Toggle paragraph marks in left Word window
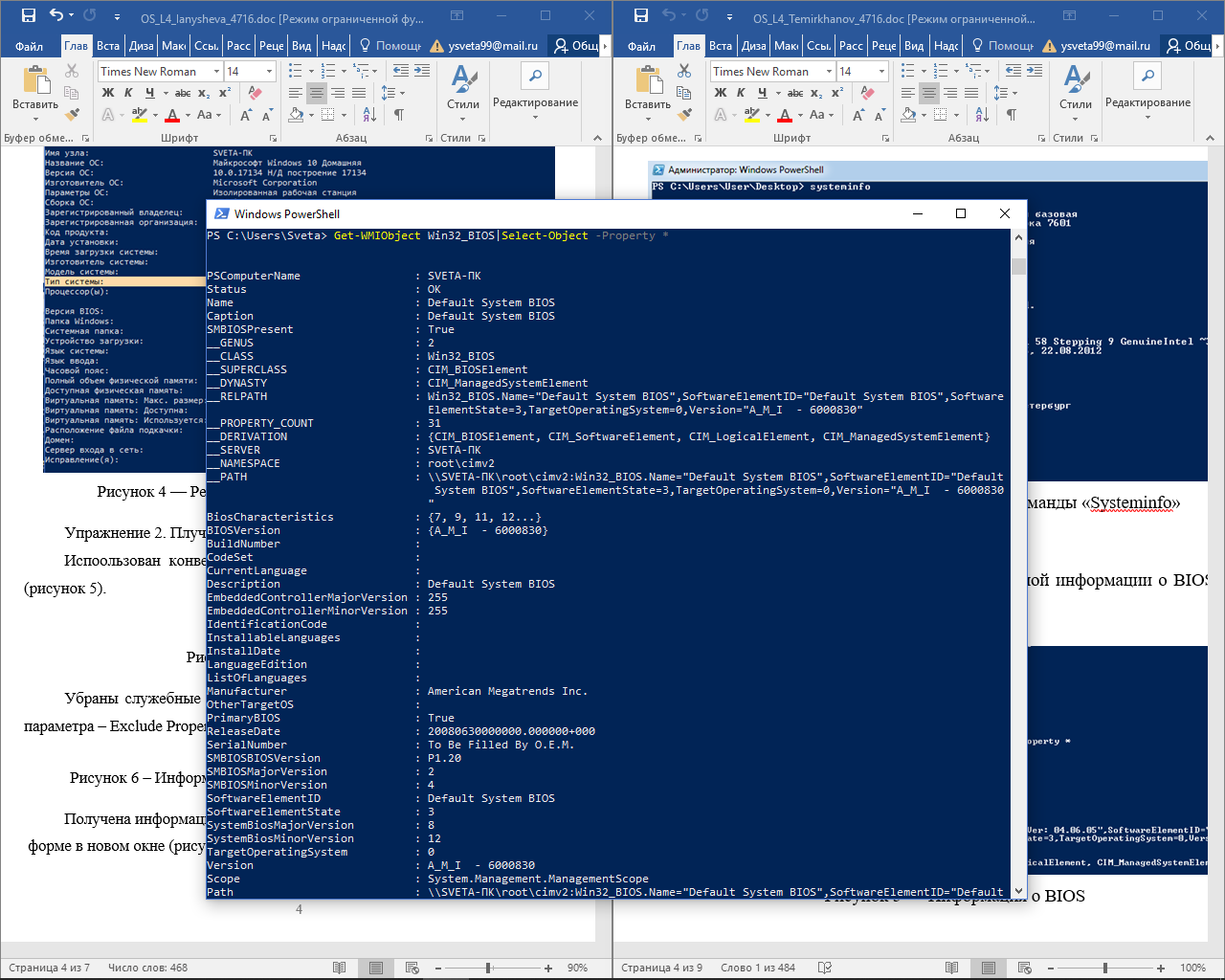 [399, 115]
